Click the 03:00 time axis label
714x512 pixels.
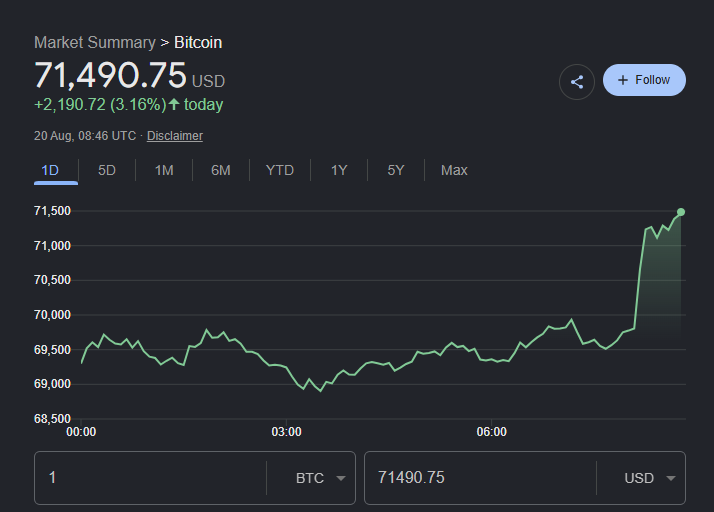tap(286, 432)
